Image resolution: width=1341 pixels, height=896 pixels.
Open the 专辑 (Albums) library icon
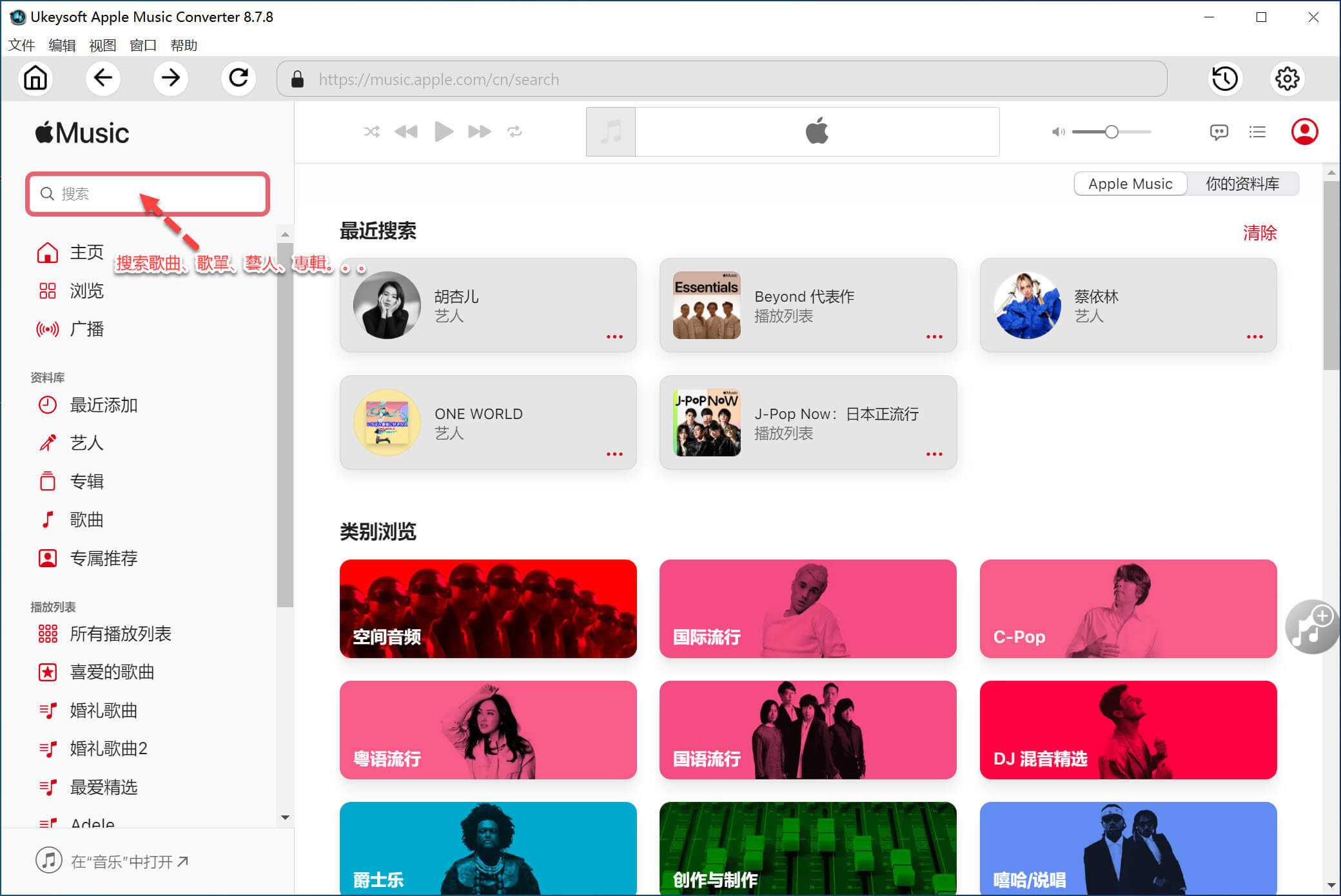tap(47, 481)
